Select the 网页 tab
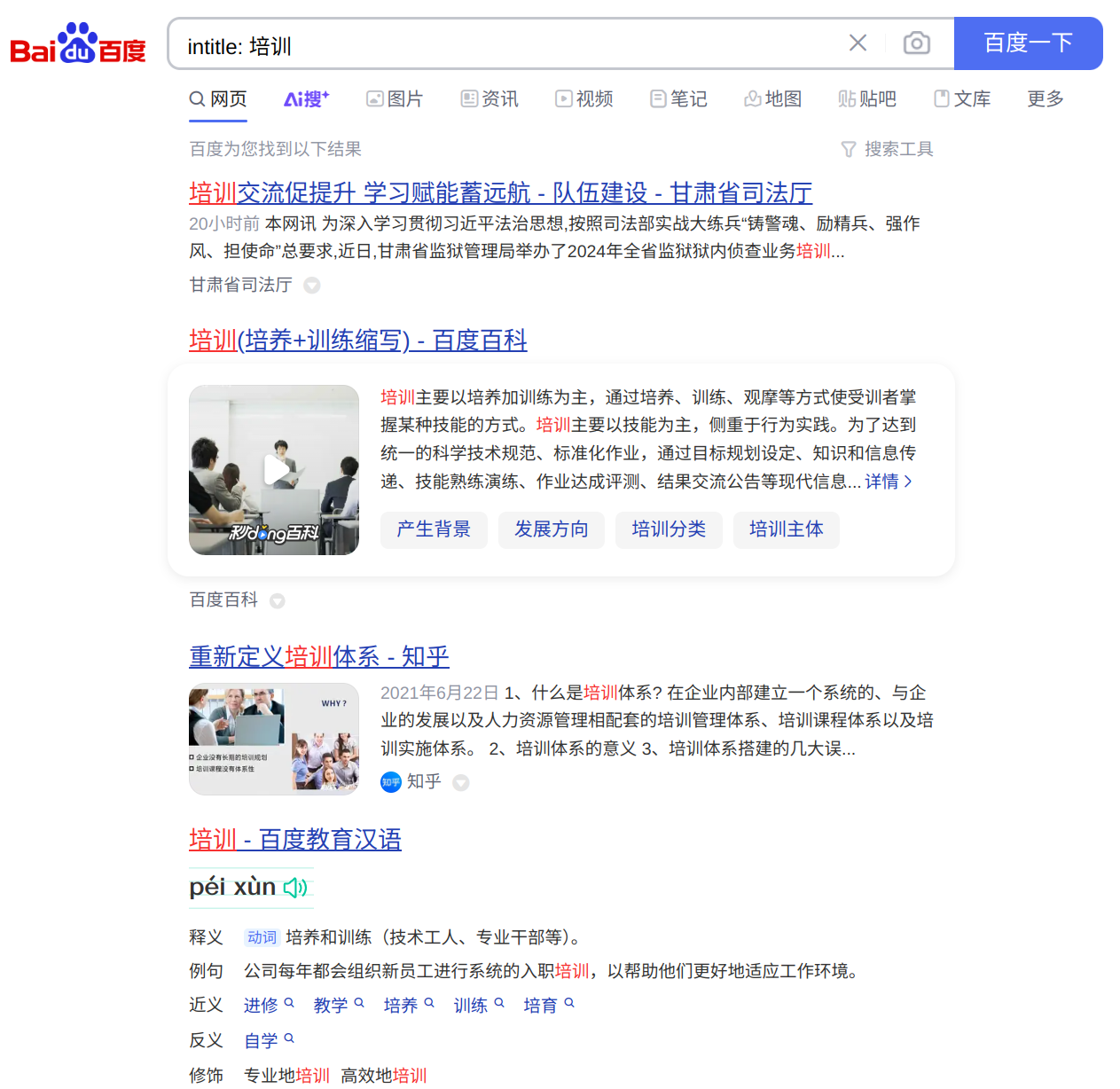 tap(218, 98)
